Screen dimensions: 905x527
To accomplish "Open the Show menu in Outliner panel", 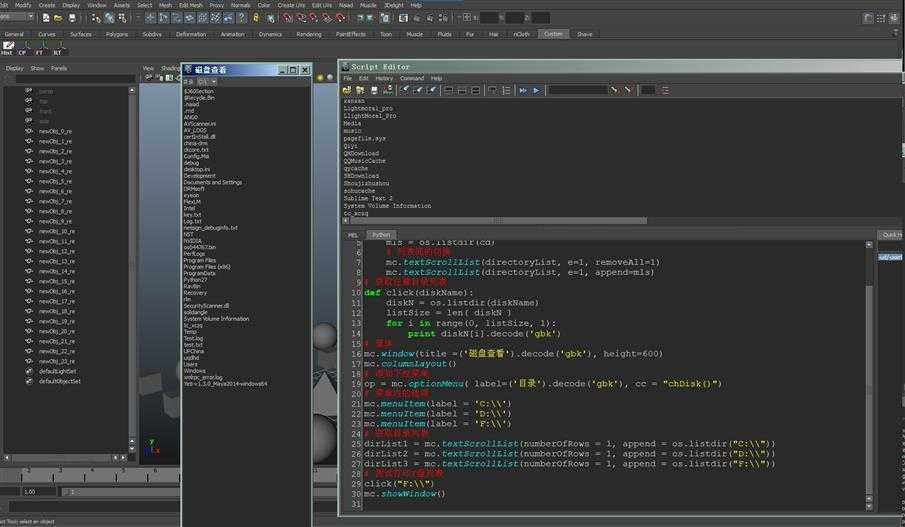I will pyautogui.click(x=37, y=68).
